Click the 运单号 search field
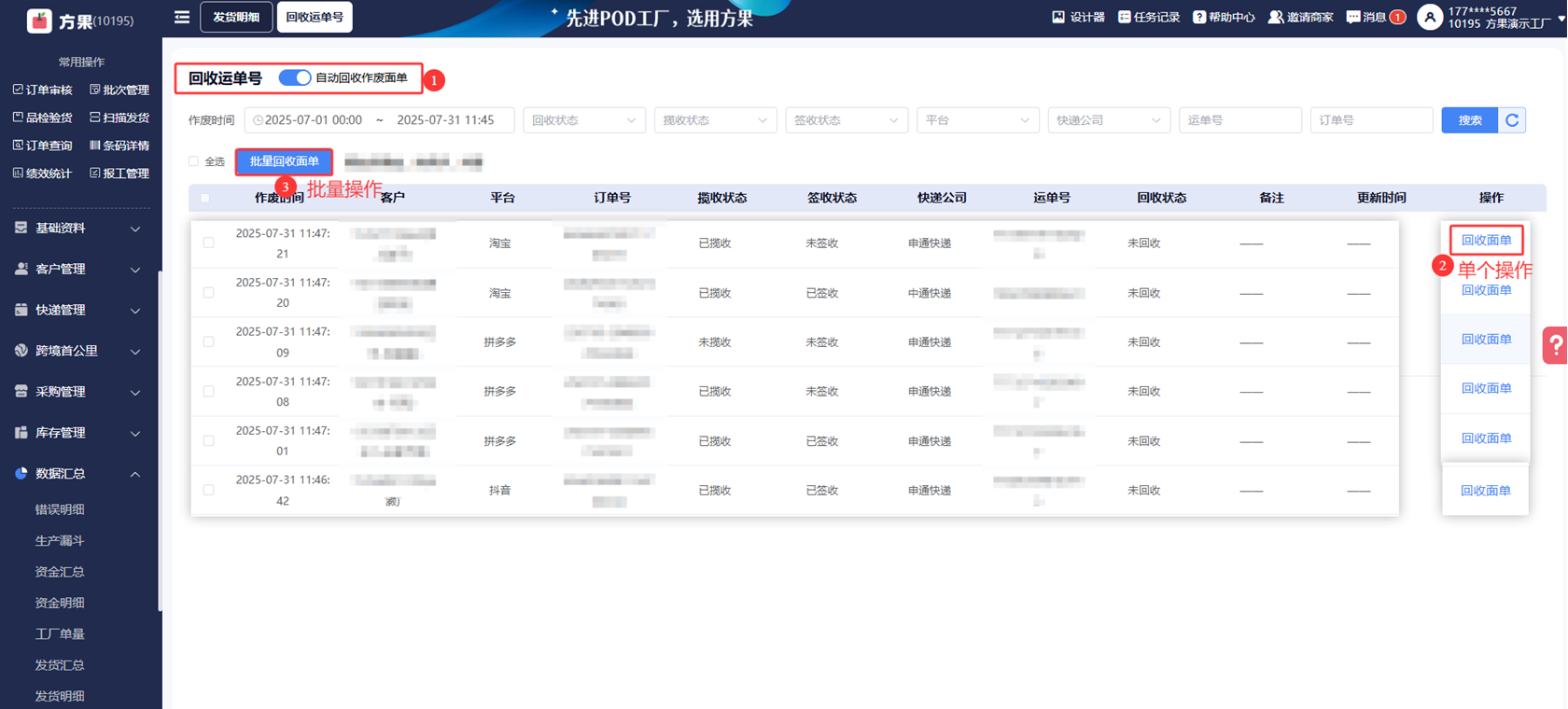 [1240, 120]
